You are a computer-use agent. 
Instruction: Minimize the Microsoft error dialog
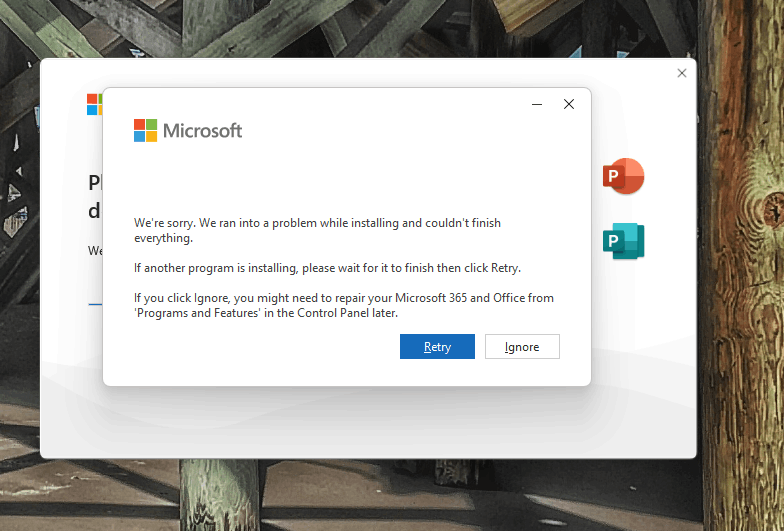point(537,104)
